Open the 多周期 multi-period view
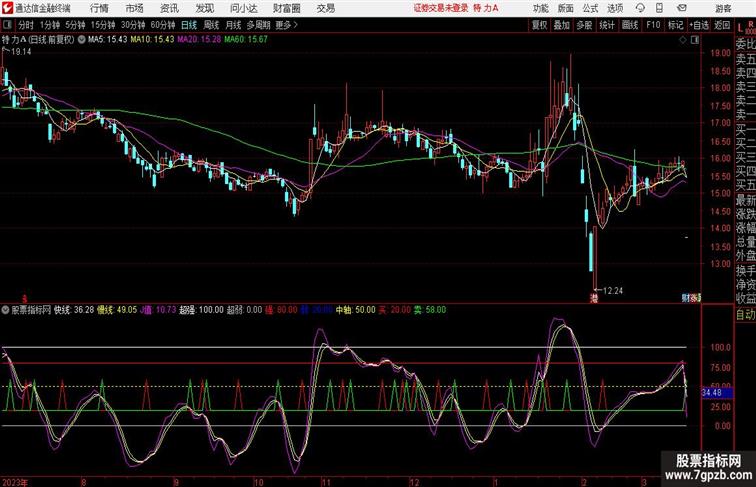Viewport: 756px width, 487px height. 259,25
